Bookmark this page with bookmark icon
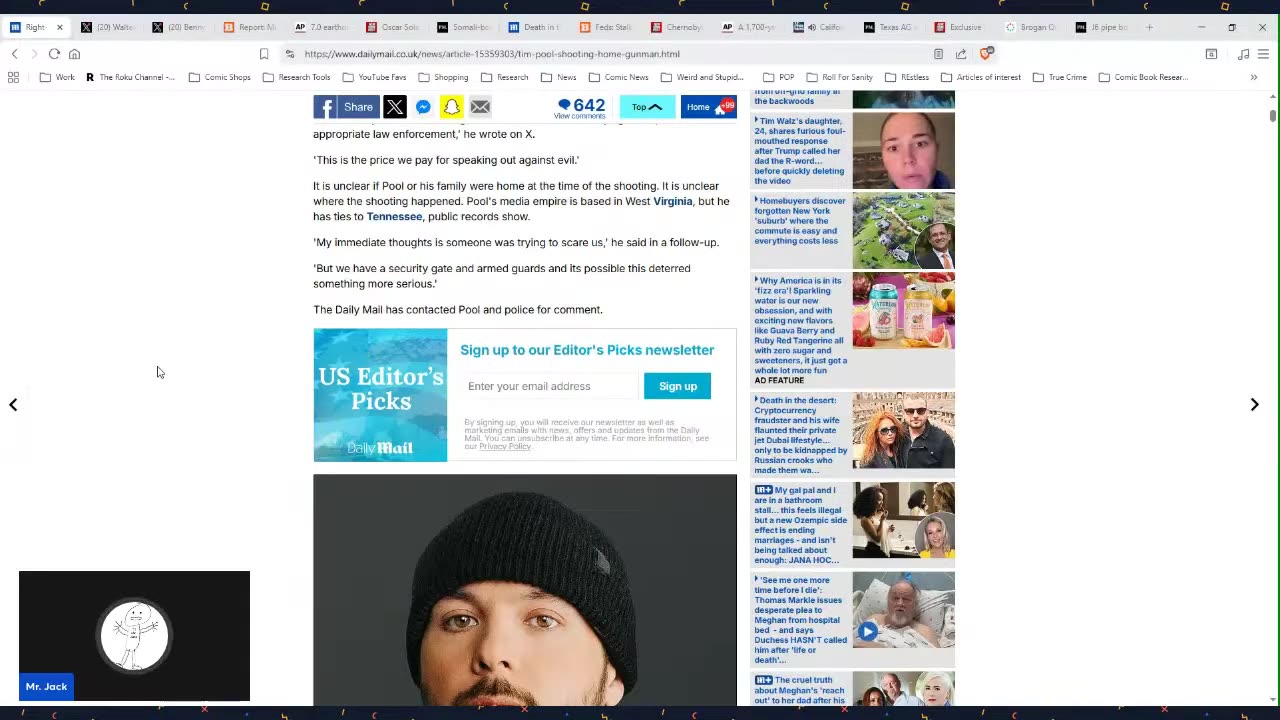 (x=264, y=54)
